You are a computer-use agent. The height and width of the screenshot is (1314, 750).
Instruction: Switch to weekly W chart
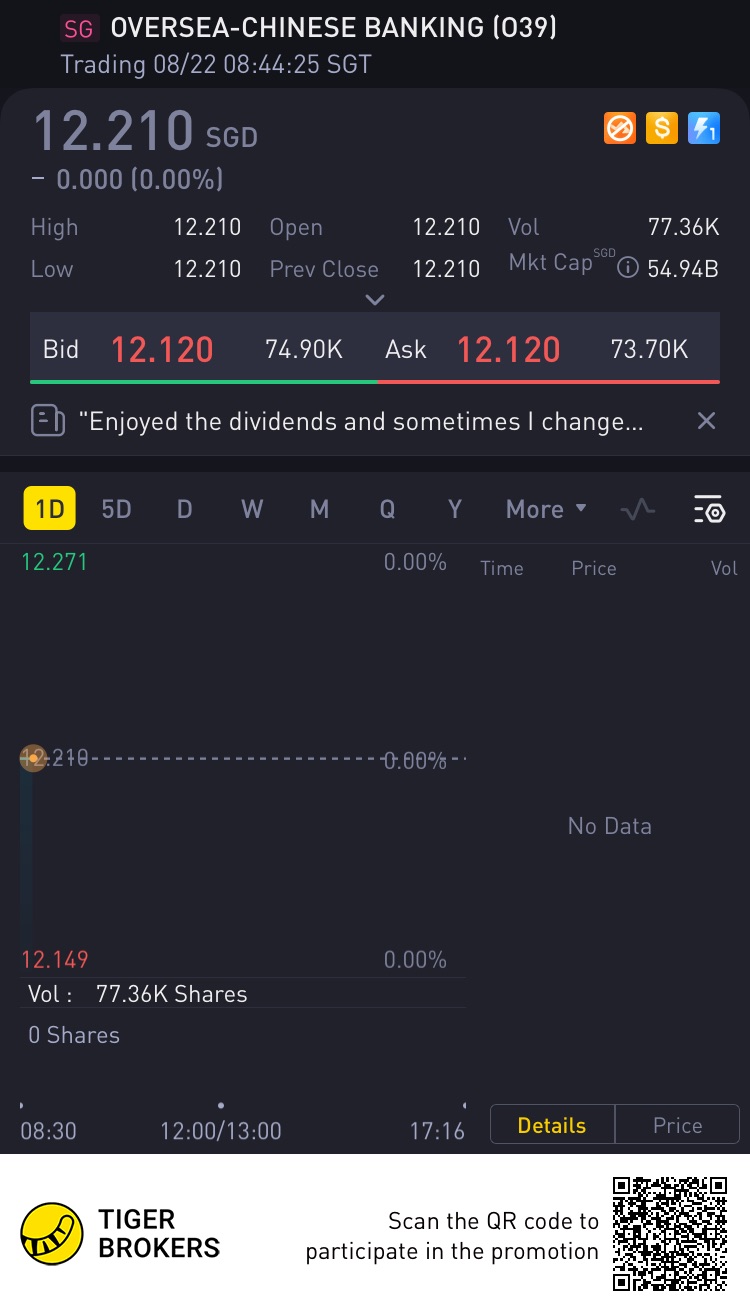252,509
